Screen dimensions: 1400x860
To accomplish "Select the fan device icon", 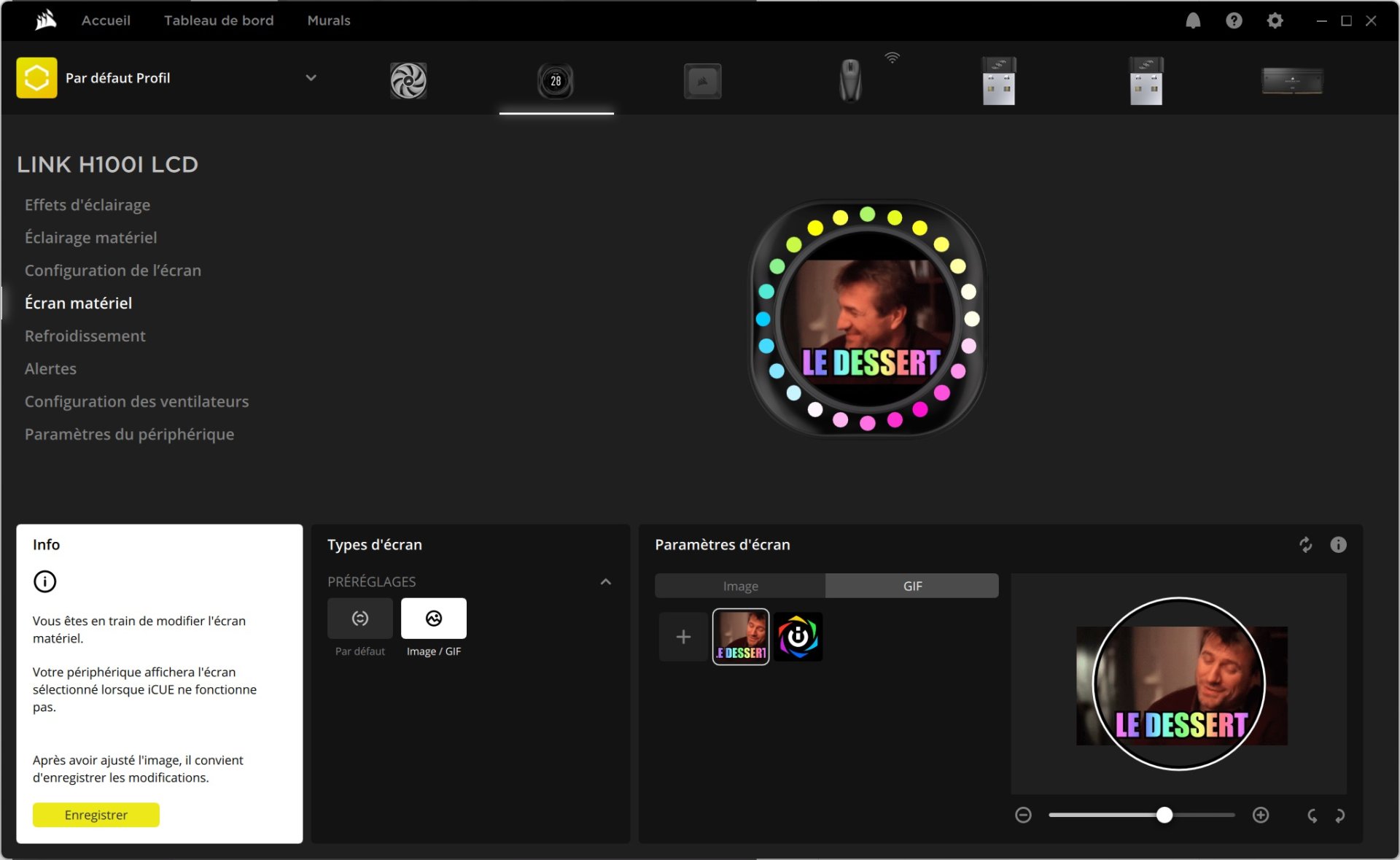I will [x=408, y=80].
